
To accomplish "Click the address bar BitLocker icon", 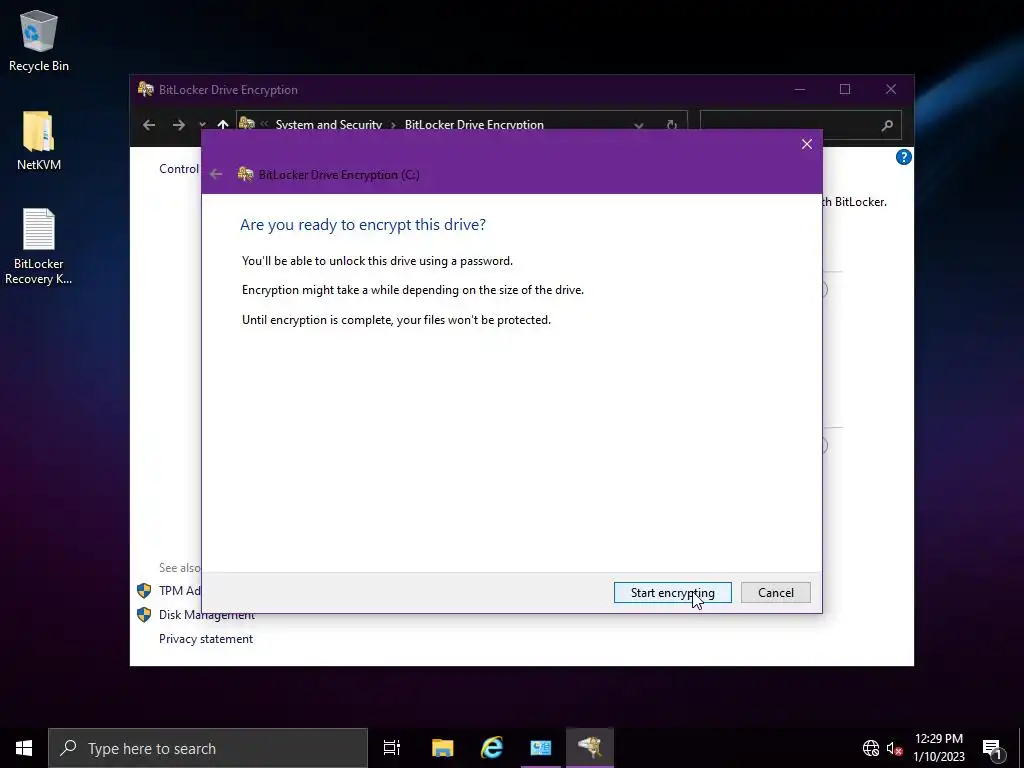I will 246,124.
